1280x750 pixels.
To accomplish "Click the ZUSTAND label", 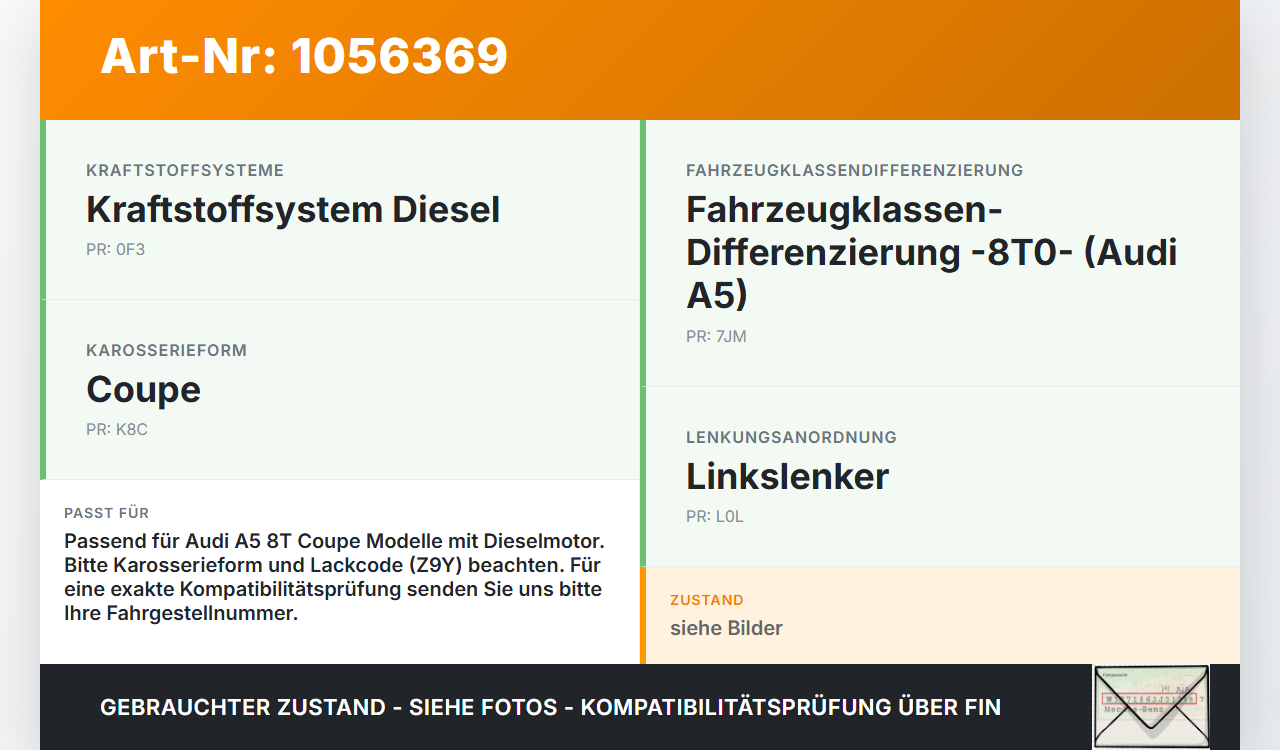I will (707, 600).
